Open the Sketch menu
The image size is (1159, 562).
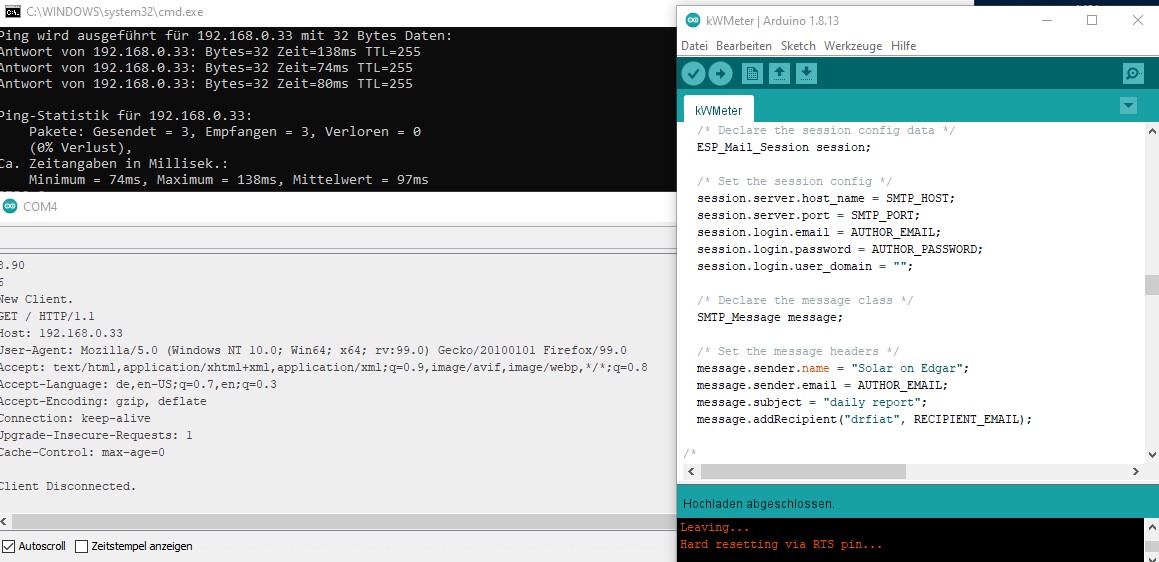pyautogui.click(x=798, y=46)
